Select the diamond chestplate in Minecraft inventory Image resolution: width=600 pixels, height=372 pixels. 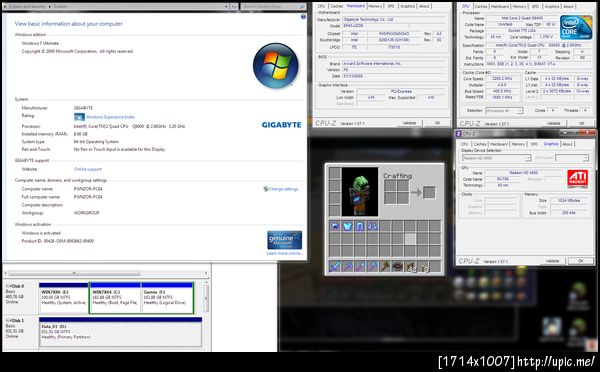point(347,226)
